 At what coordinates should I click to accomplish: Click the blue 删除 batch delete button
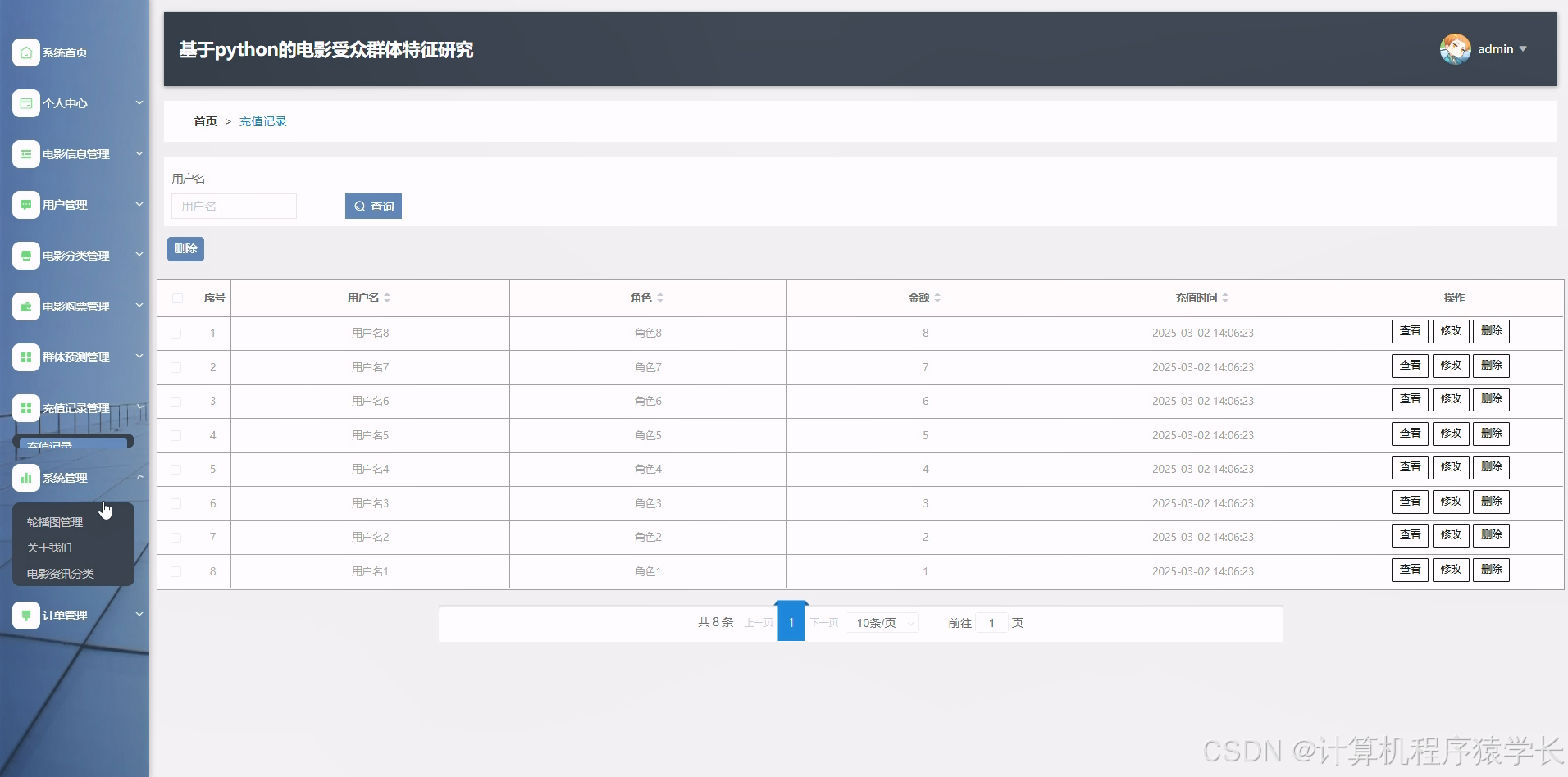click(x=185, y=249)
